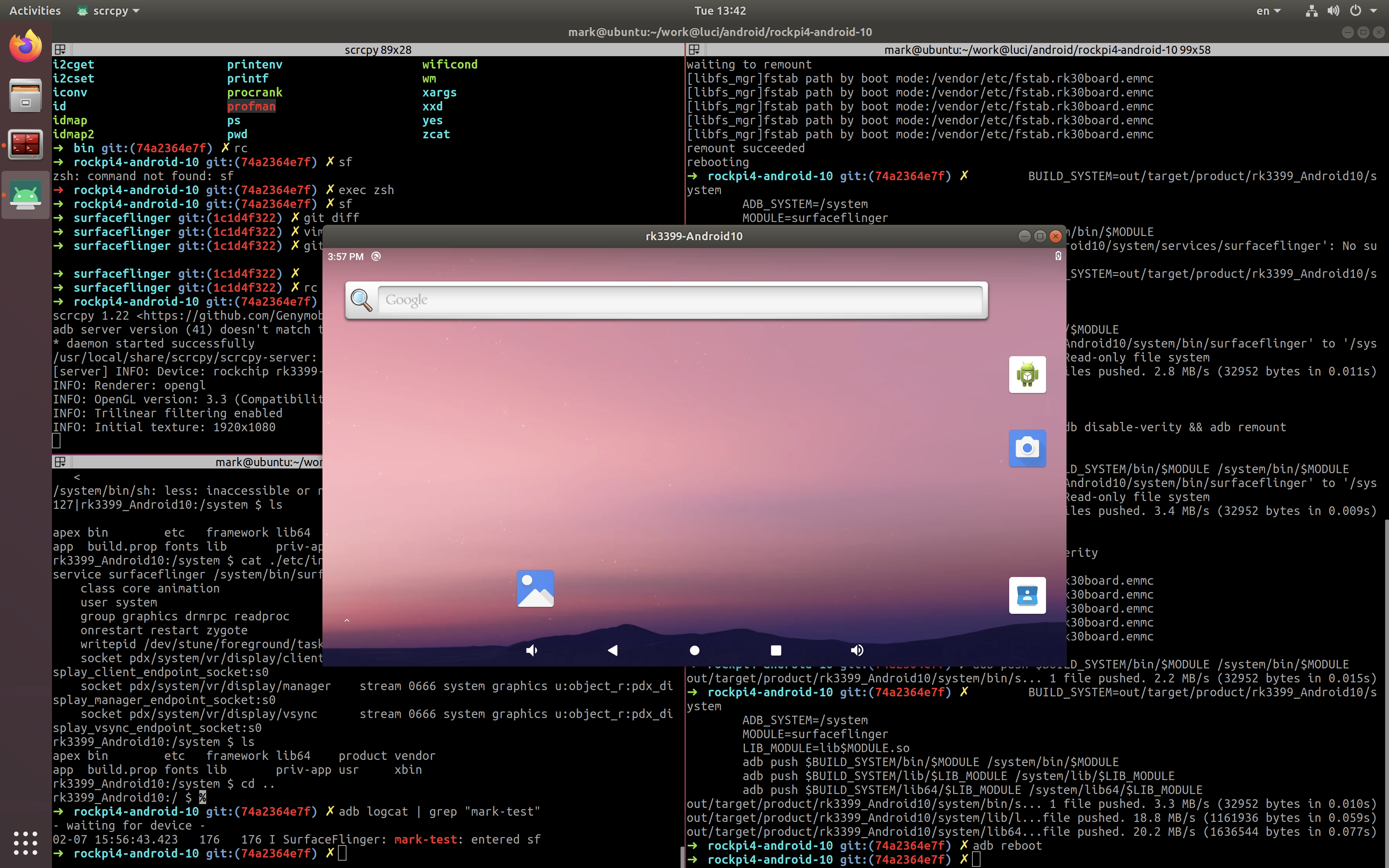Viewport: 1389px width, 868px height.
Task: Open the green Android robot app
Action: (1027, 374)
